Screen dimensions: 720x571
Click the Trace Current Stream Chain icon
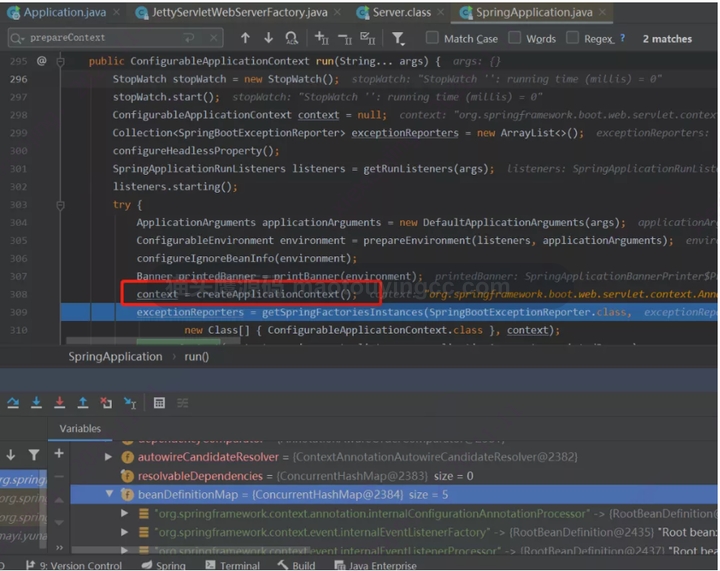[182, 403]
